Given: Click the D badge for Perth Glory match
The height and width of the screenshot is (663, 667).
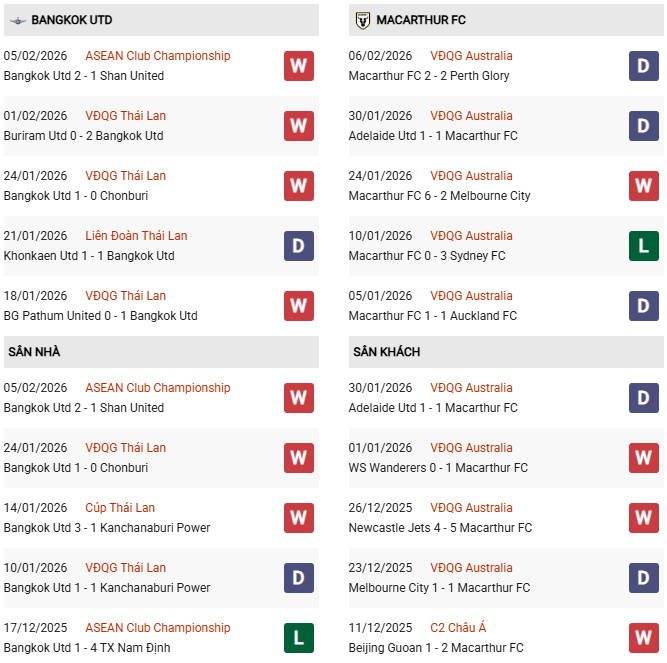Looking at the screenshot, I should 643,66.
